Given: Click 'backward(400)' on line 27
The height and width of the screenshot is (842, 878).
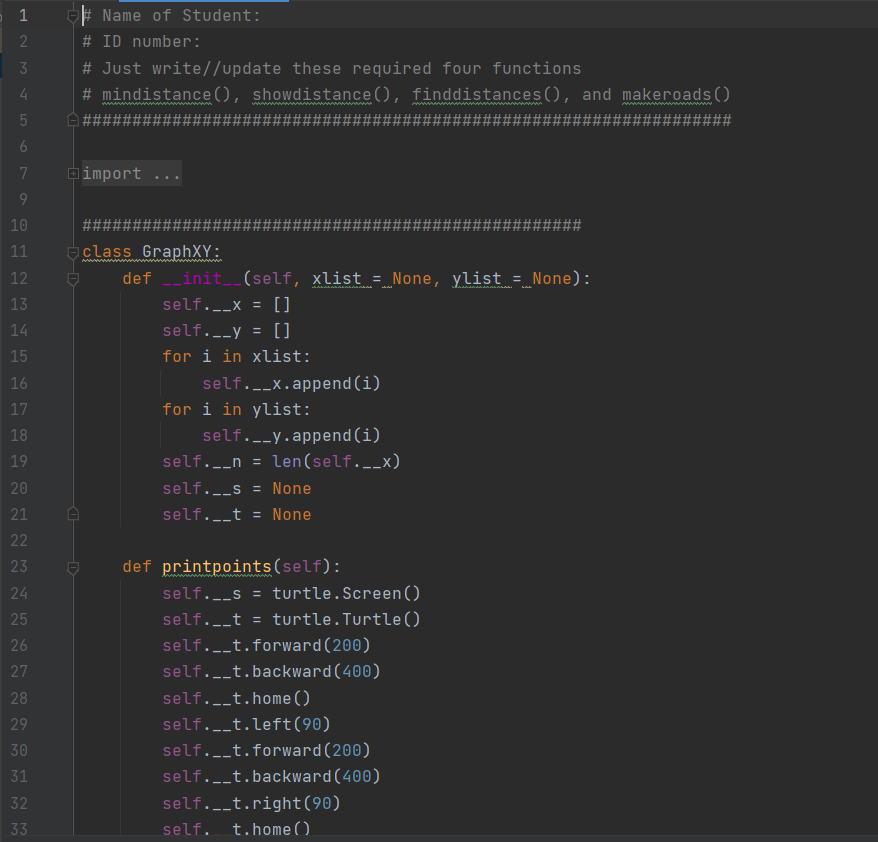Looking at the screenshot, I should [x=316, y=671].
